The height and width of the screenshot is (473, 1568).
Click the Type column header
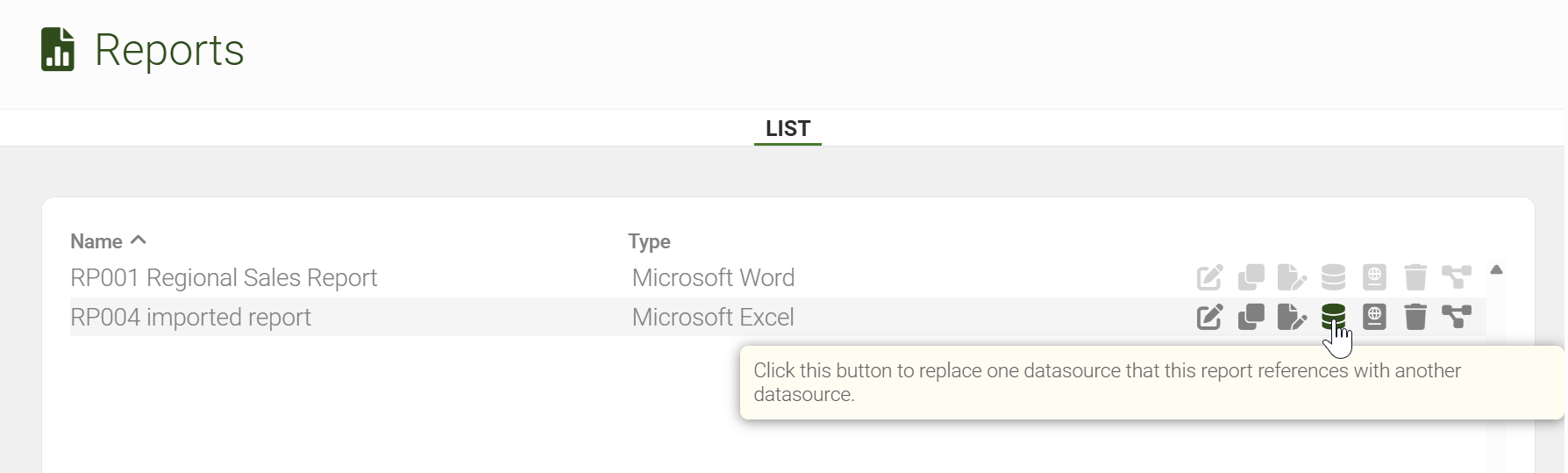649,241
